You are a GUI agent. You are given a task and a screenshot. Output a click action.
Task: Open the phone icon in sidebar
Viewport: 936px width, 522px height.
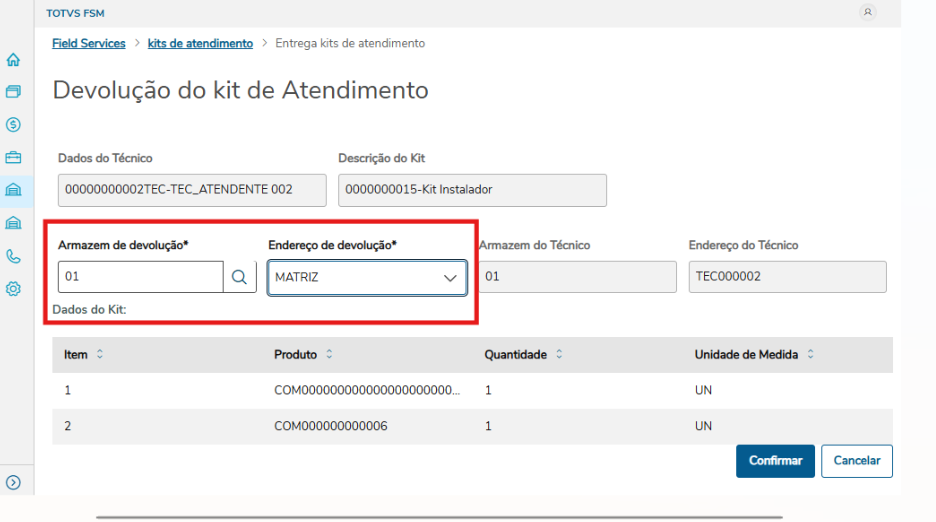(13, 256)
